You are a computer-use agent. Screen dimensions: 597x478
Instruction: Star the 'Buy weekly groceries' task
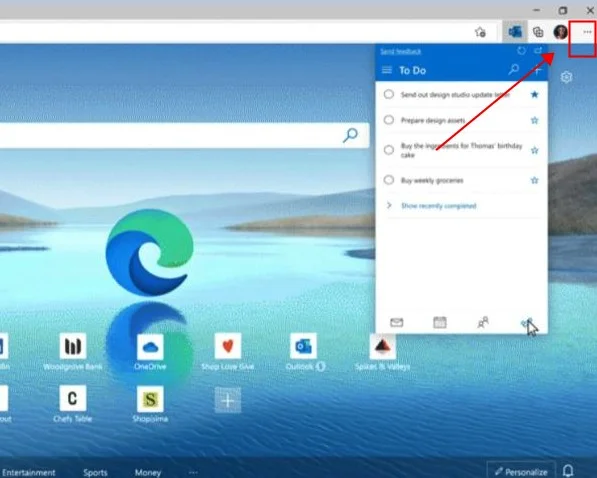(x=535, y=180)
